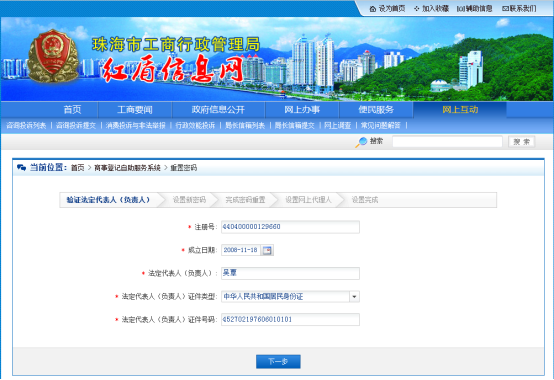Open 局长信箱列表 submenu item
Image resolution: width=554 pixels, height=380 pixels.
click(x=245, y=125)
